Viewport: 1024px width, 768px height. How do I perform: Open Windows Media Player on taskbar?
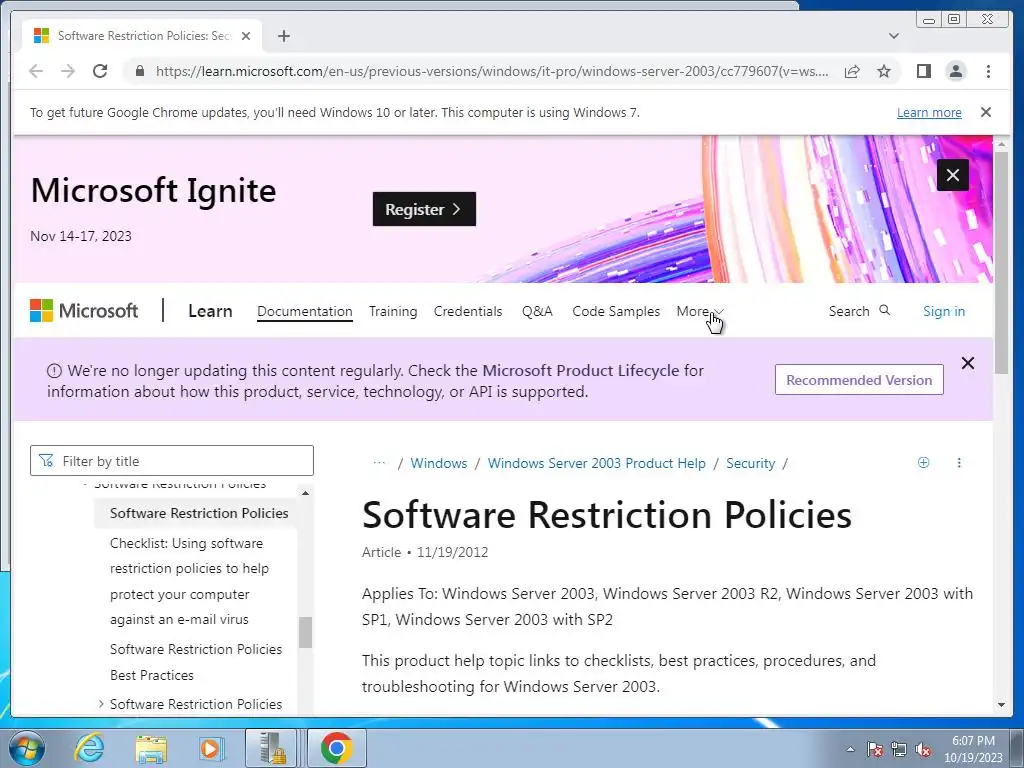click(210, 748)
